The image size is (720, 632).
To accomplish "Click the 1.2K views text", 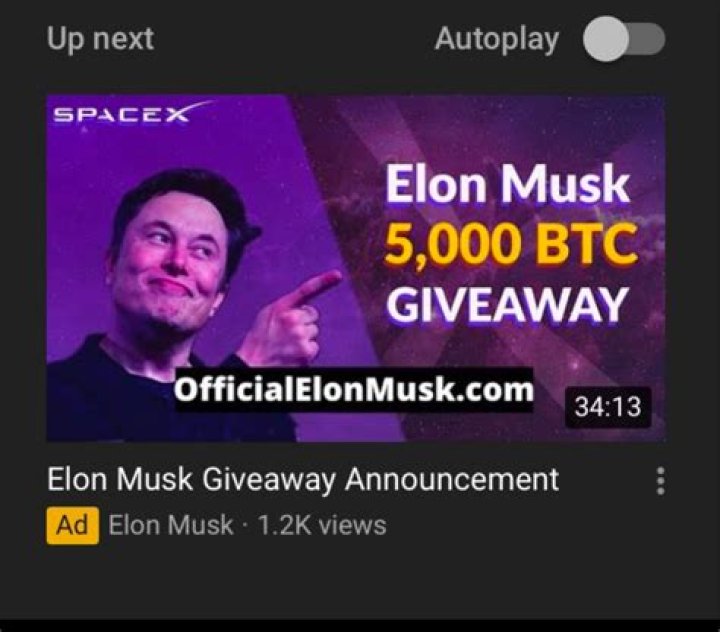I will point(322,525).
